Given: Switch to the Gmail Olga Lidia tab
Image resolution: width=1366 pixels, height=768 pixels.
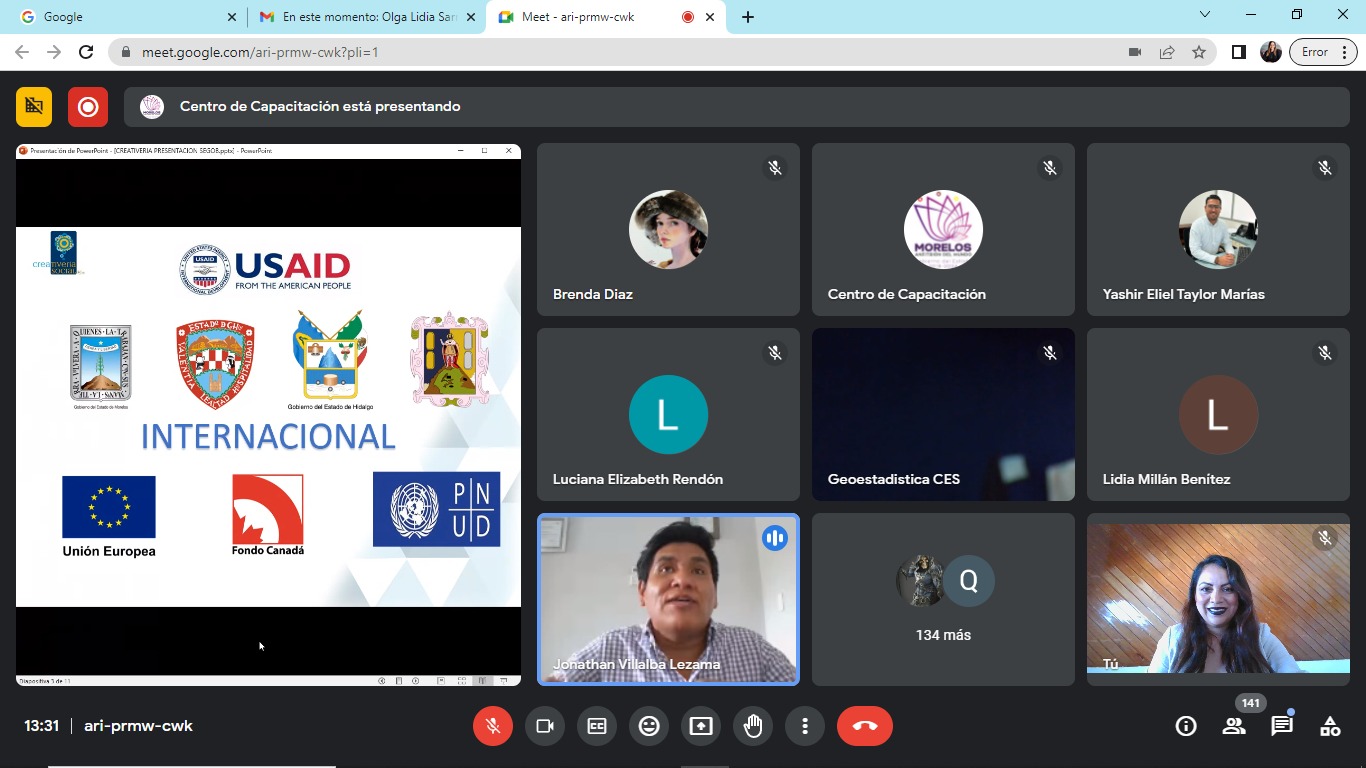Looking at the screenshot, I should pos(365,17).
